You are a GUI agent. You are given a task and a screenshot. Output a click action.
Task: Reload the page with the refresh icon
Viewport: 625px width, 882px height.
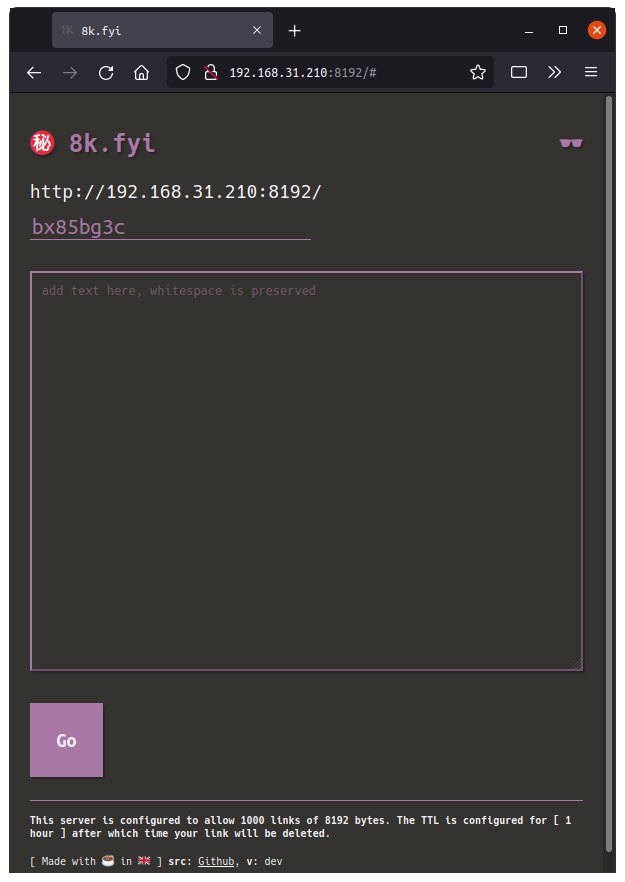click(105, 72)
